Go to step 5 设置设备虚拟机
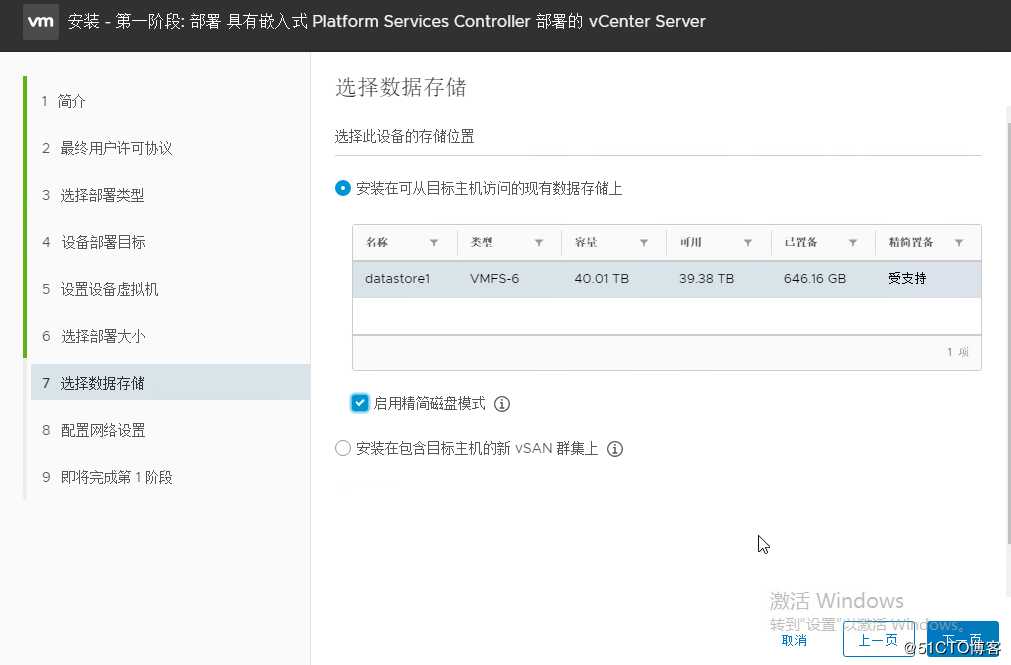Image resolution: width=1011 pixels, height=665 pixels. 100,290
